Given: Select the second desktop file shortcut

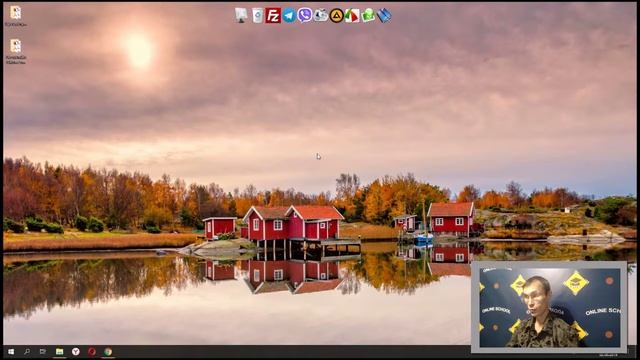Looking at the screenshot, I should (16, 51).
